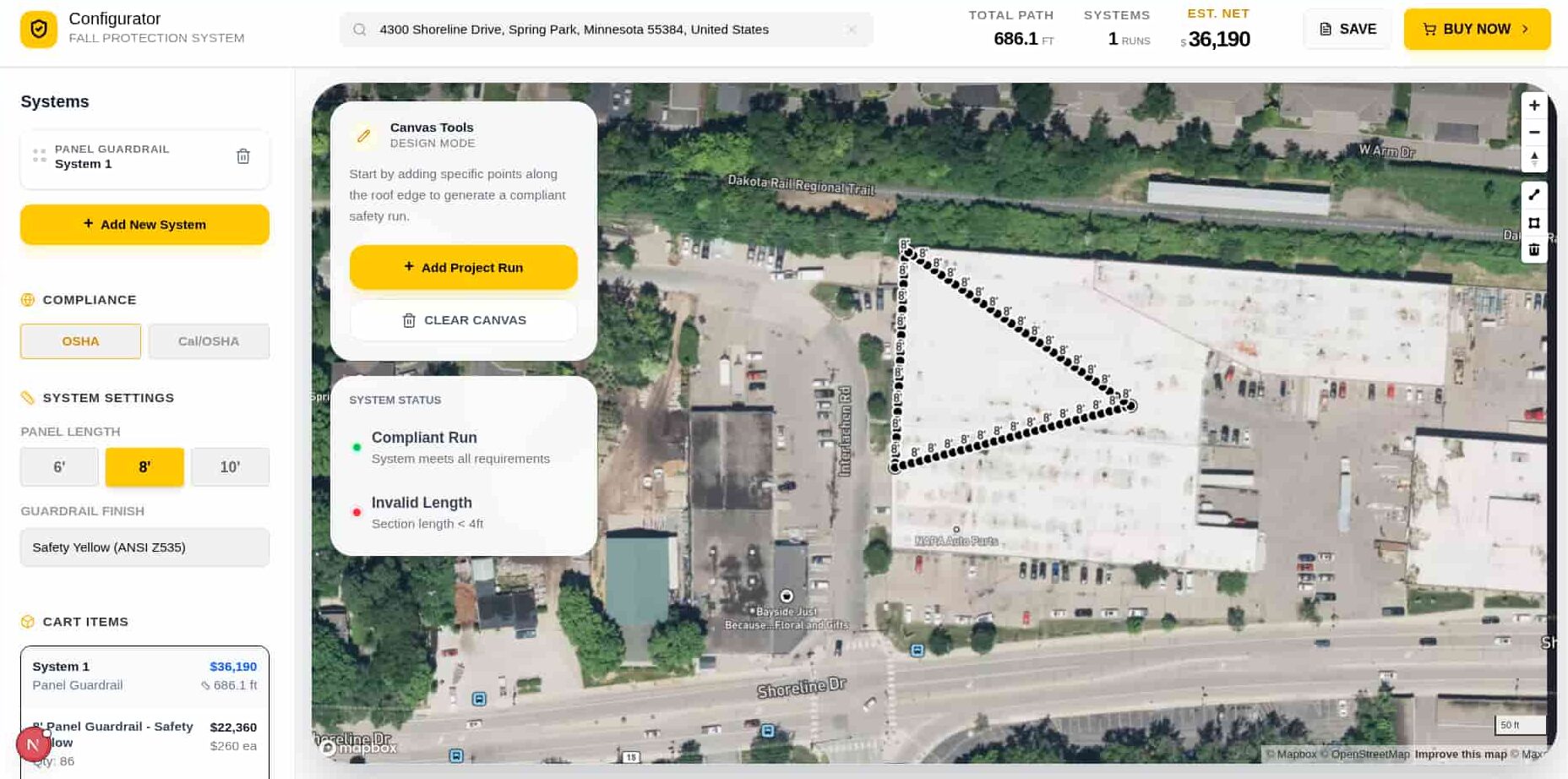Click Clear Canvas to remove the run
Image resolution: width=1568 pixels, height=779 pixels.
point(463,319)
